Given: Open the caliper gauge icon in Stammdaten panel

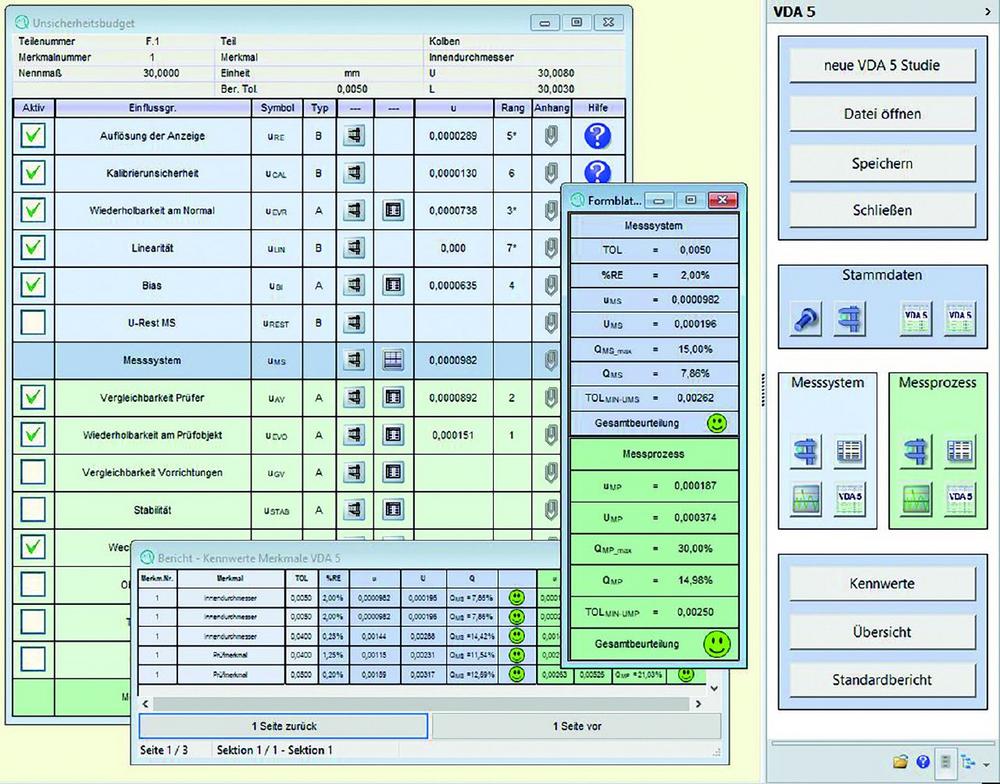Looking at the screenshot, I should click(849, 318).
